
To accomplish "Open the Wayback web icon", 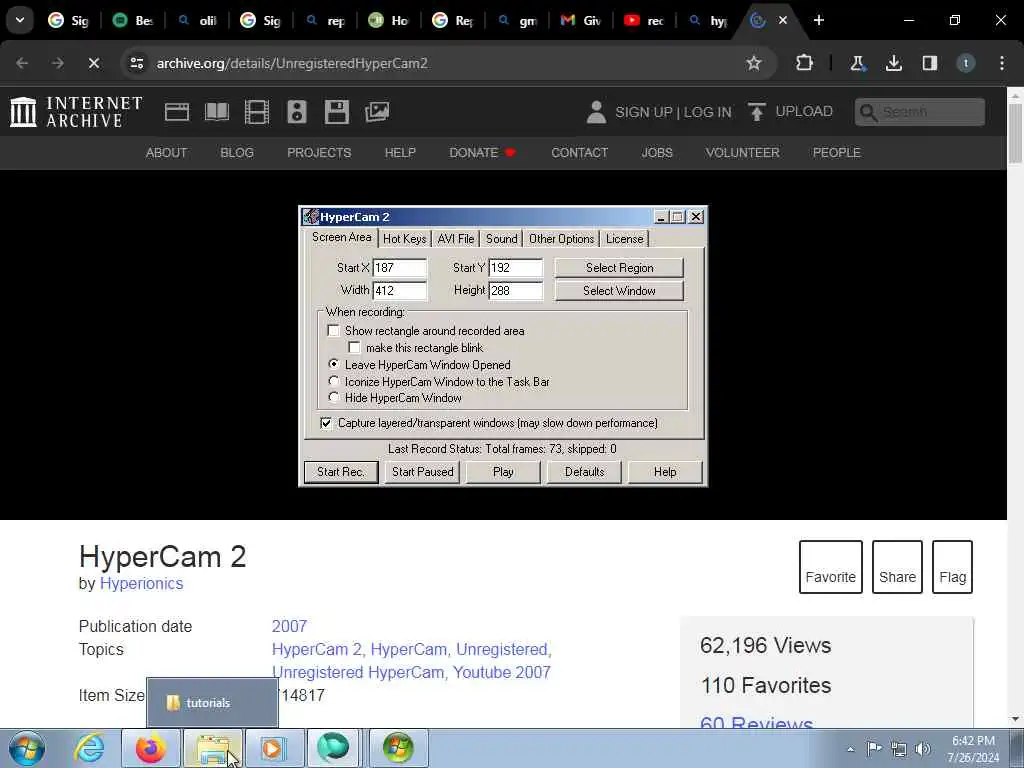I will coord(177,112).
